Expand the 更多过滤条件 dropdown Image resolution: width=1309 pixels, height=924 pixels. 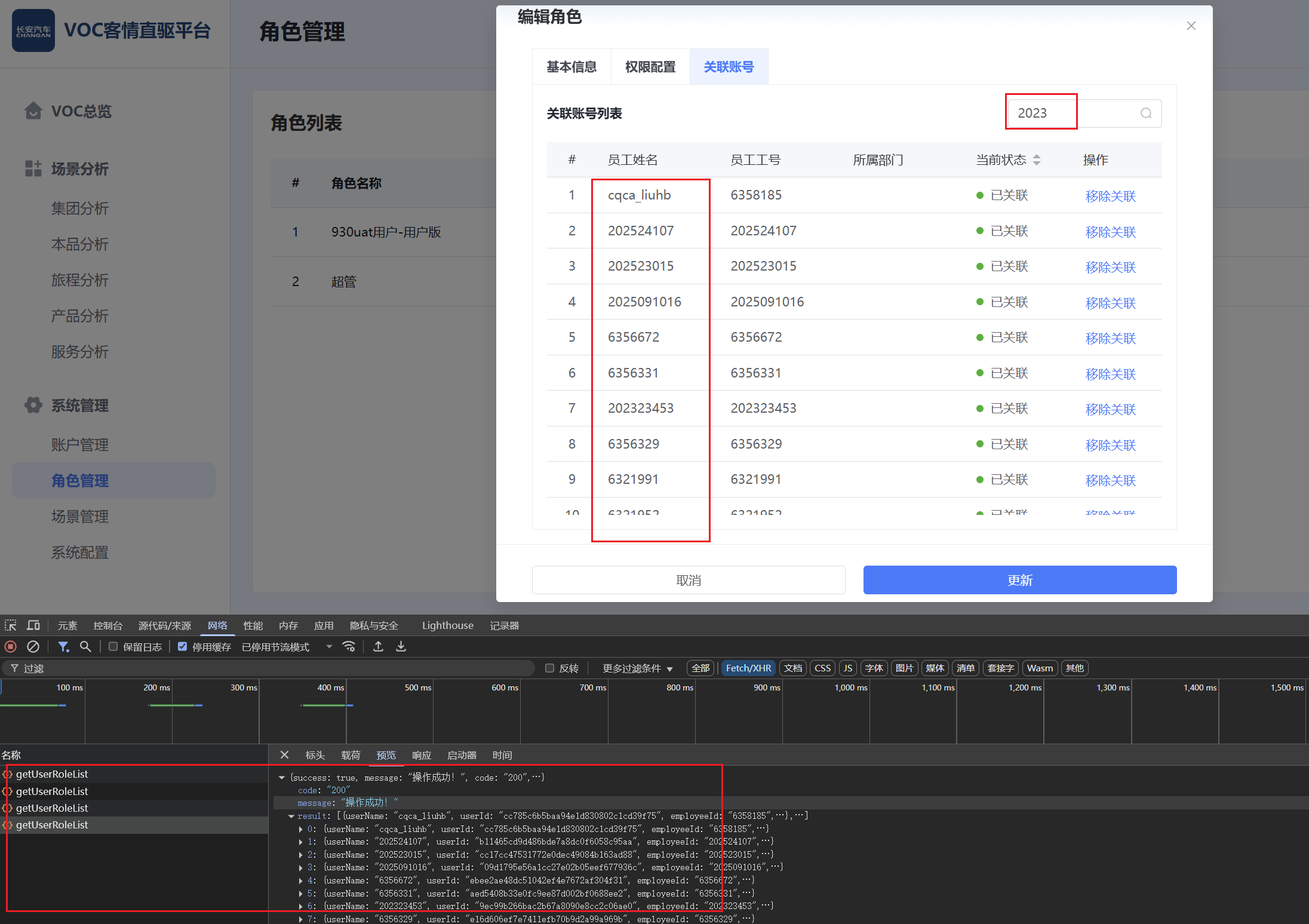637,668
